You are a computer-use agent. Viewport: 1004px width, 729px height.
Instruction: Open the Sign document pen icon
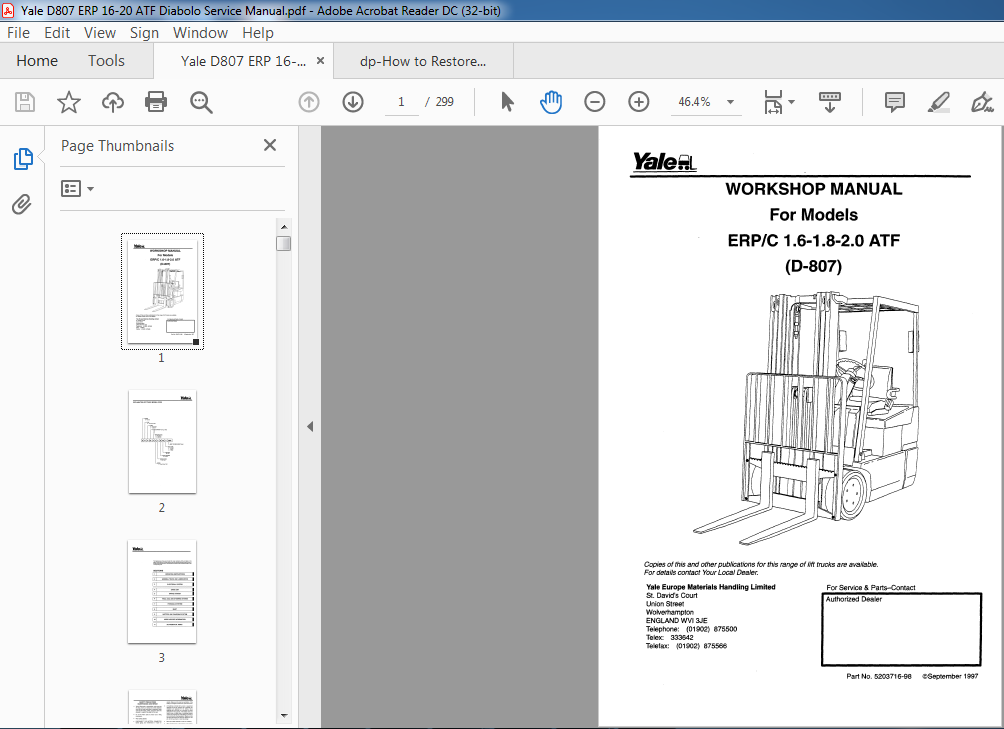tap(982, 102)
